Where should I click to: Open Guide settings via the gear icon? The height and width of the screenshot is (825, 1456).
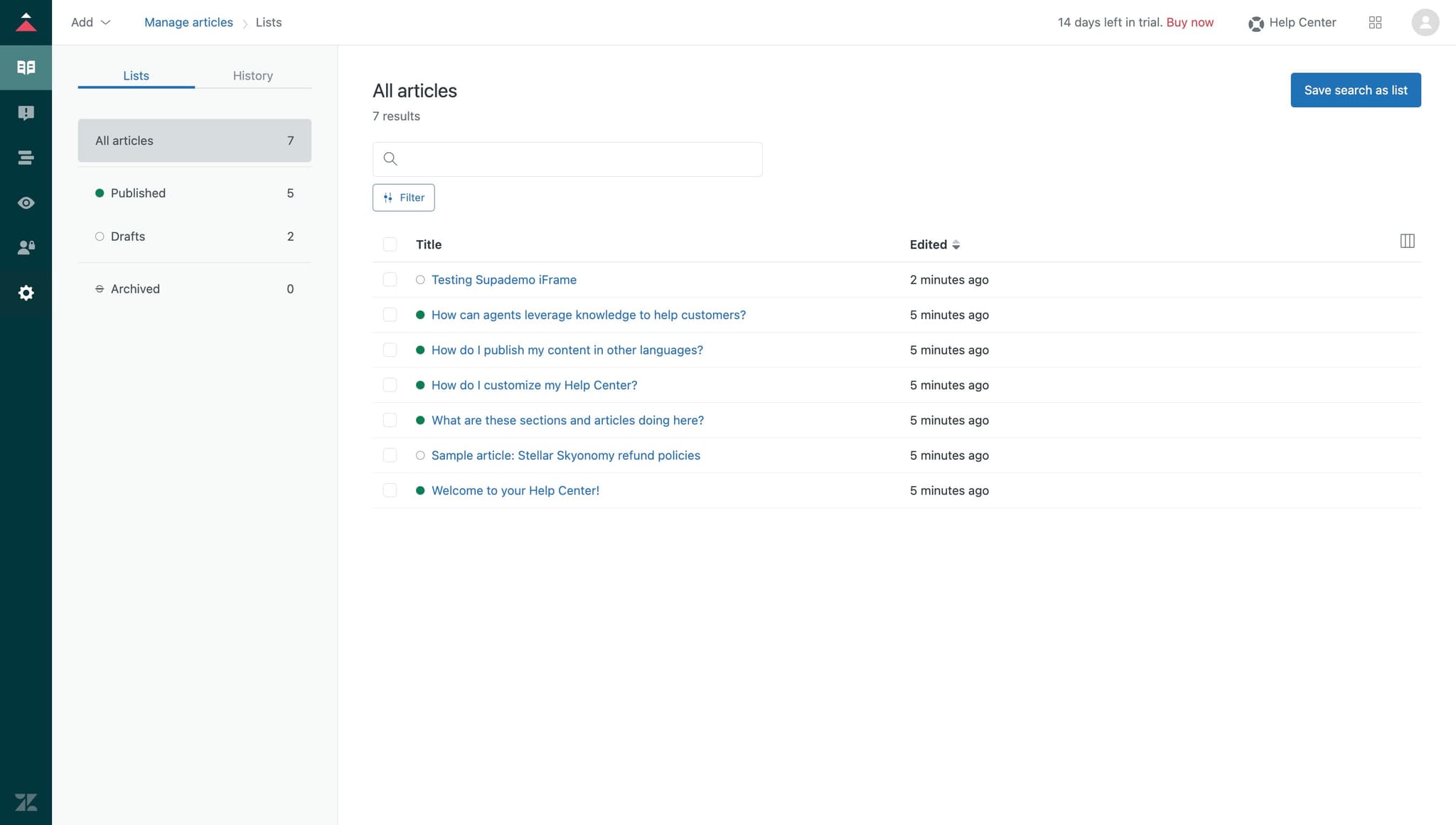(26, 292)
